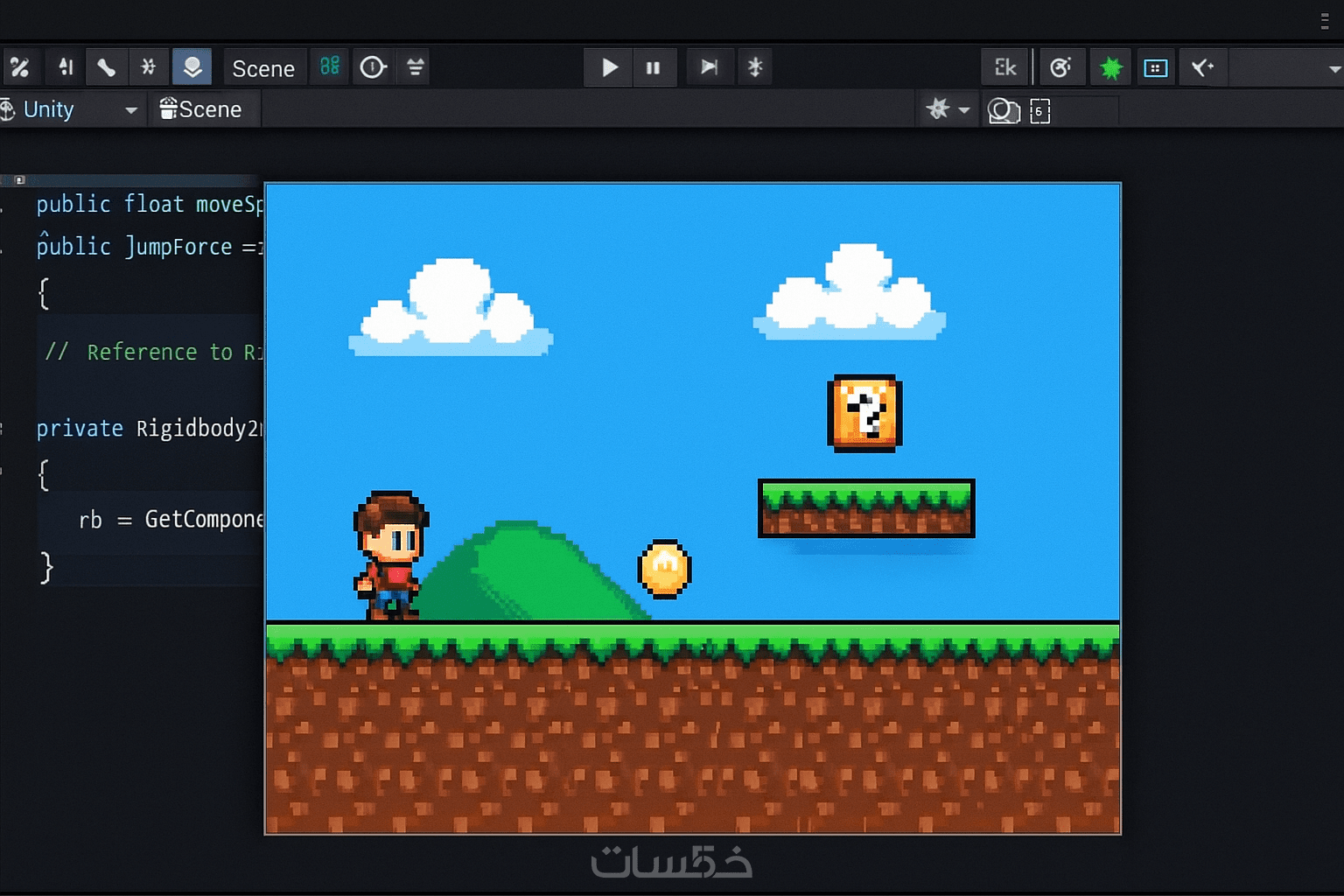
Task: Open the Unity dropdown arrow
Action: 131,110
